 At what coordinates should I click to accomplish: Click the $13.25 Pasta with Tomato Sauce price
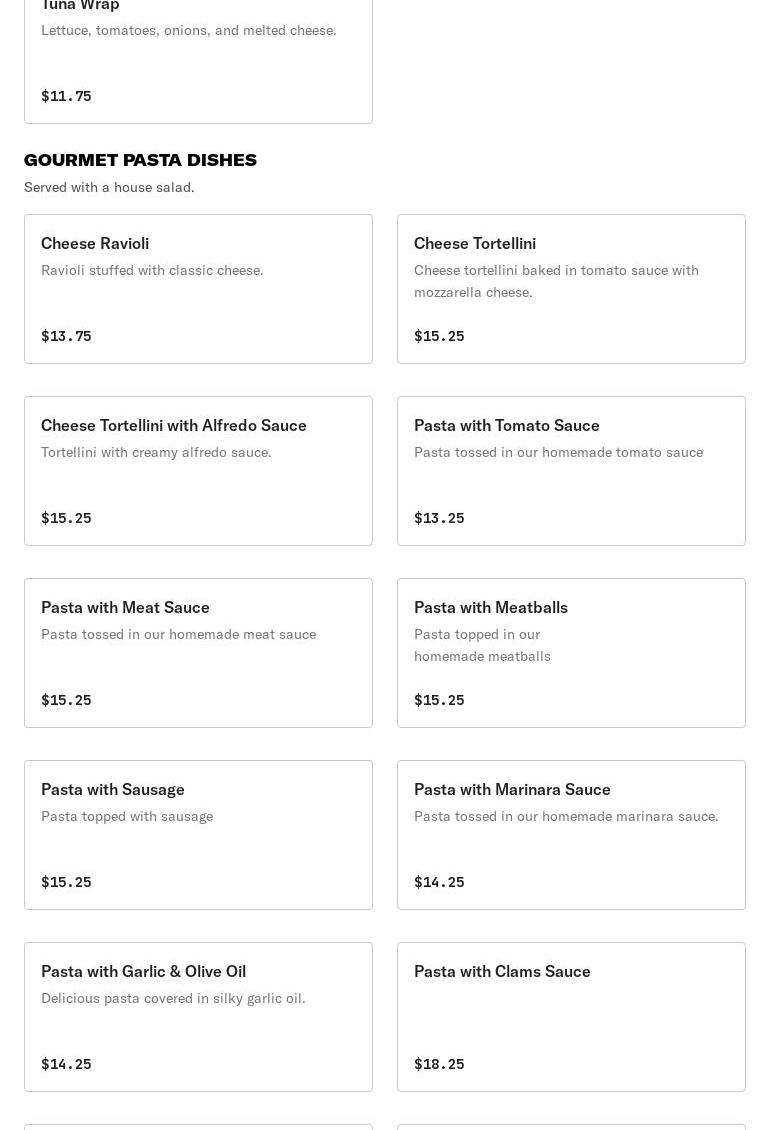tap(439, 518)
